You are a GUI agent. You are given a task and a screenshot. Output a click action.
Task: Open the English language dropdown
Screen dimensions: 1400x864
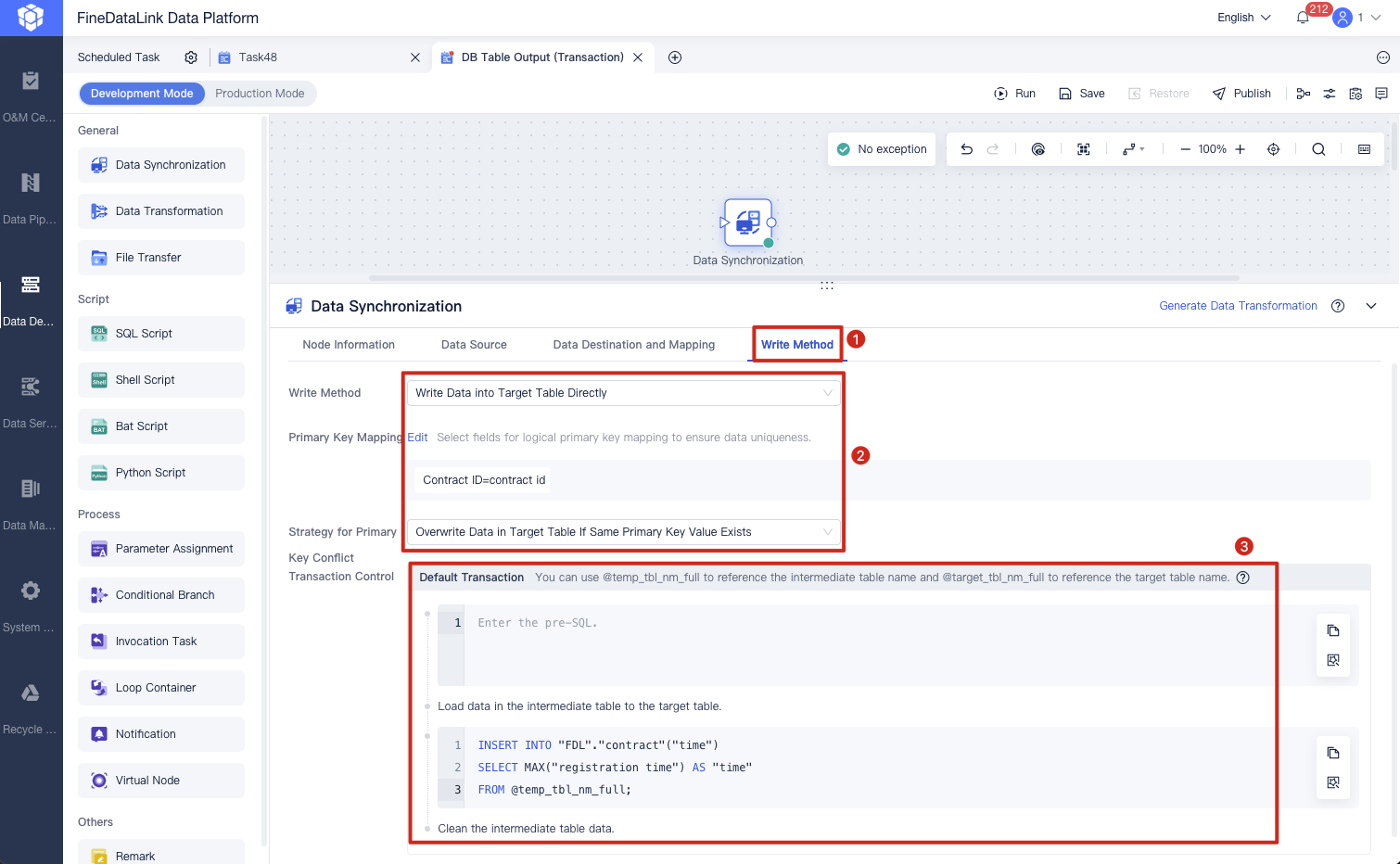(1243, 18)
